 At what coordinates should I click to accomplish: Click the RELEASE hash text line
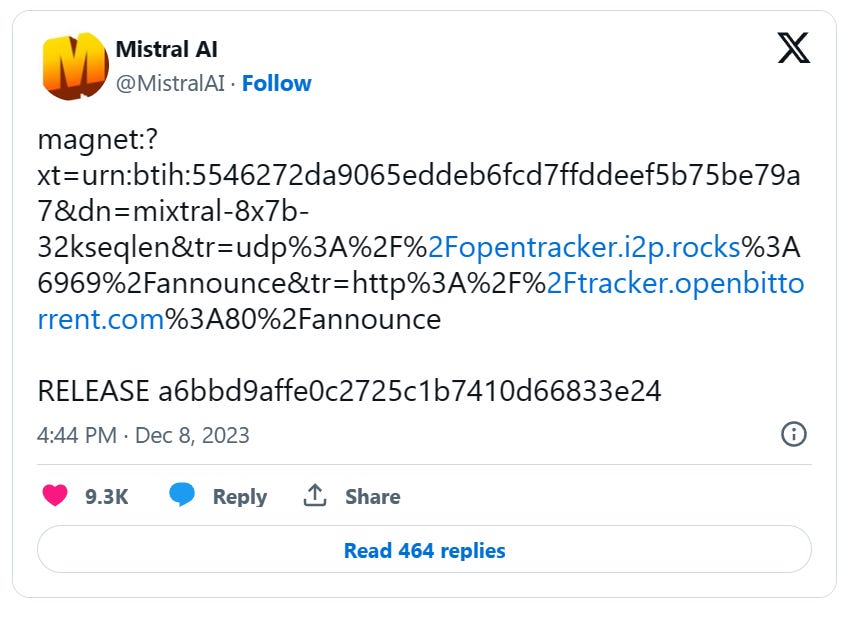350,391
